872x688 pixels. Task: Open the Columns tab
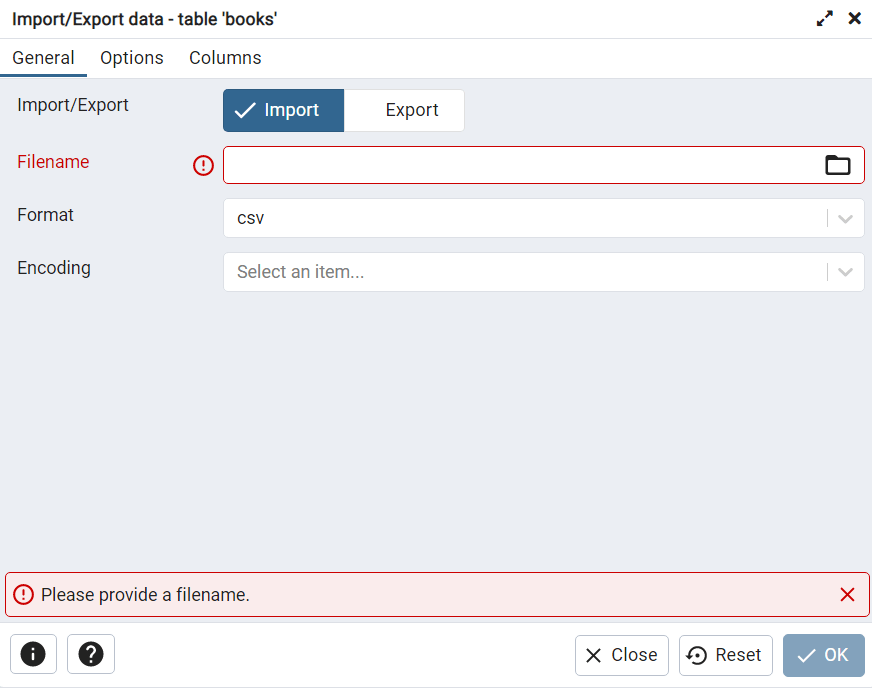[x=225, y=58]
